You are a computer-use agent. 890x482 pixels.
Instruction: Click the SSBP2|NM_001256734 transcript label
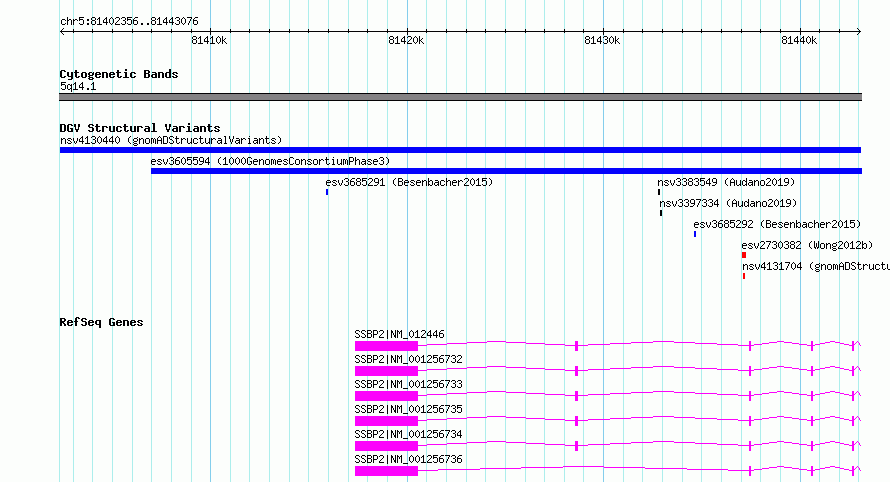pos(409,434)
